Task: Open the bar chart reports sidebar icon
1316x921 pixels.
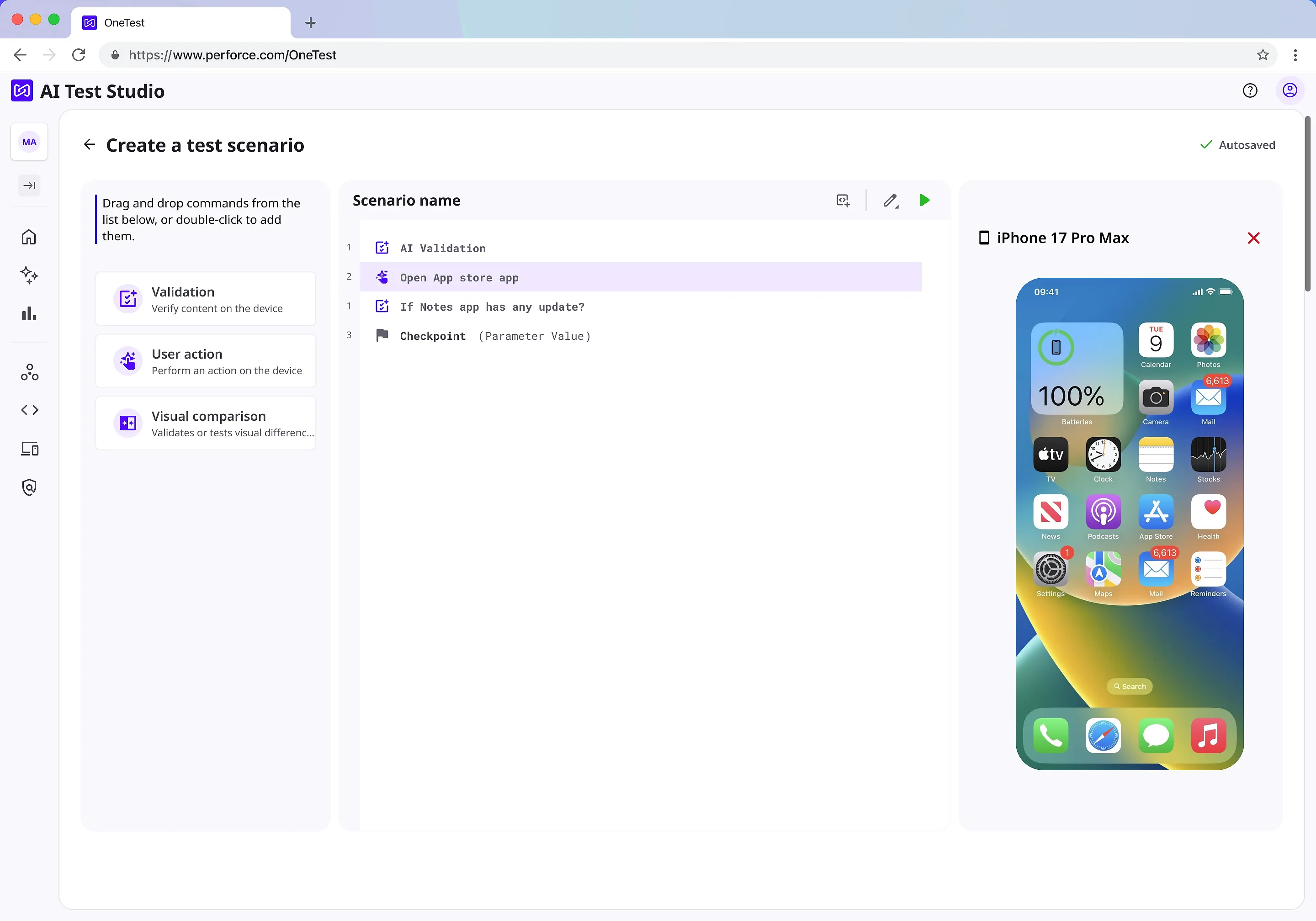Action: pyautogui.click(x=29, y=313)
